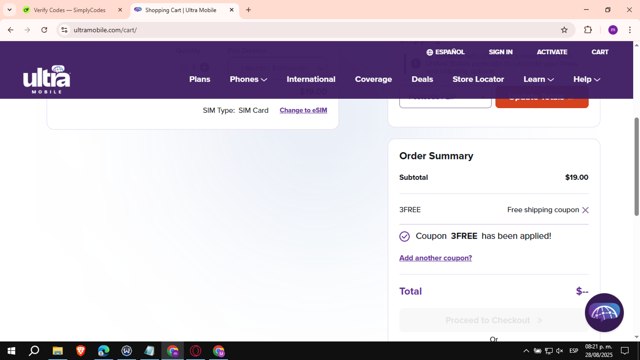Open the tab search dropdown arrow
Image resolution: width=640 pixels, height=360 pixels.
click(9, 10)
